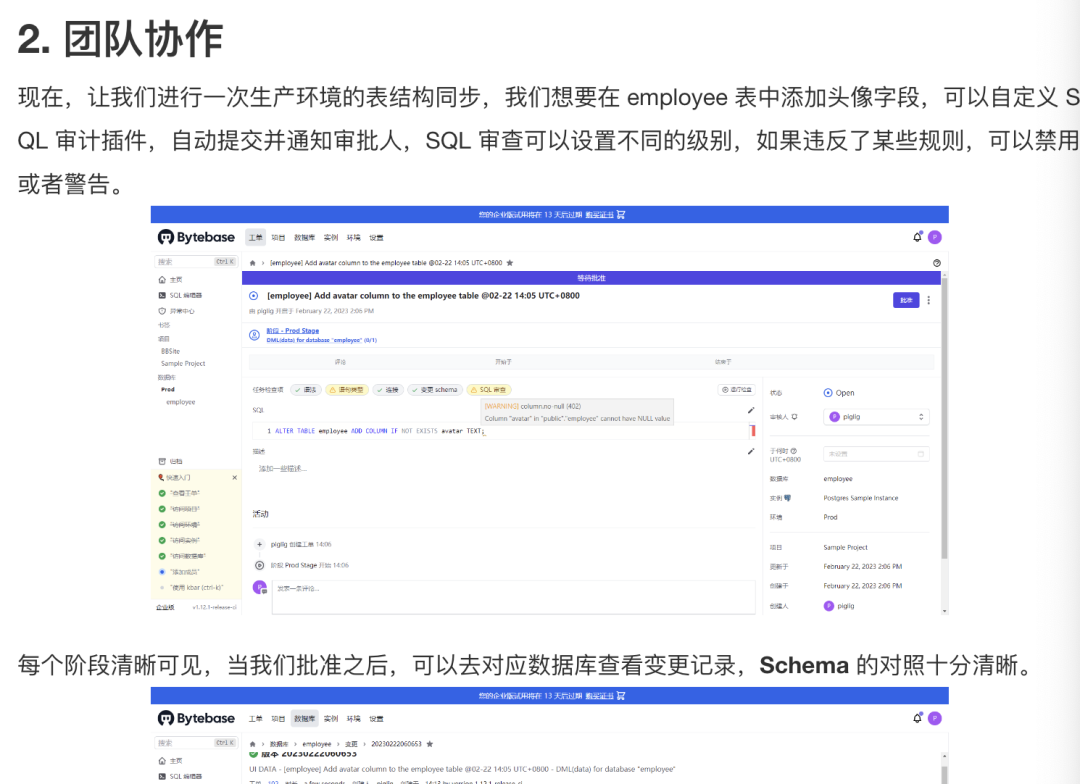This screenshot has width=1080, height=784.
Task: Click employee in the lower screenshot breadcrumb
Action: coord(317,744)
